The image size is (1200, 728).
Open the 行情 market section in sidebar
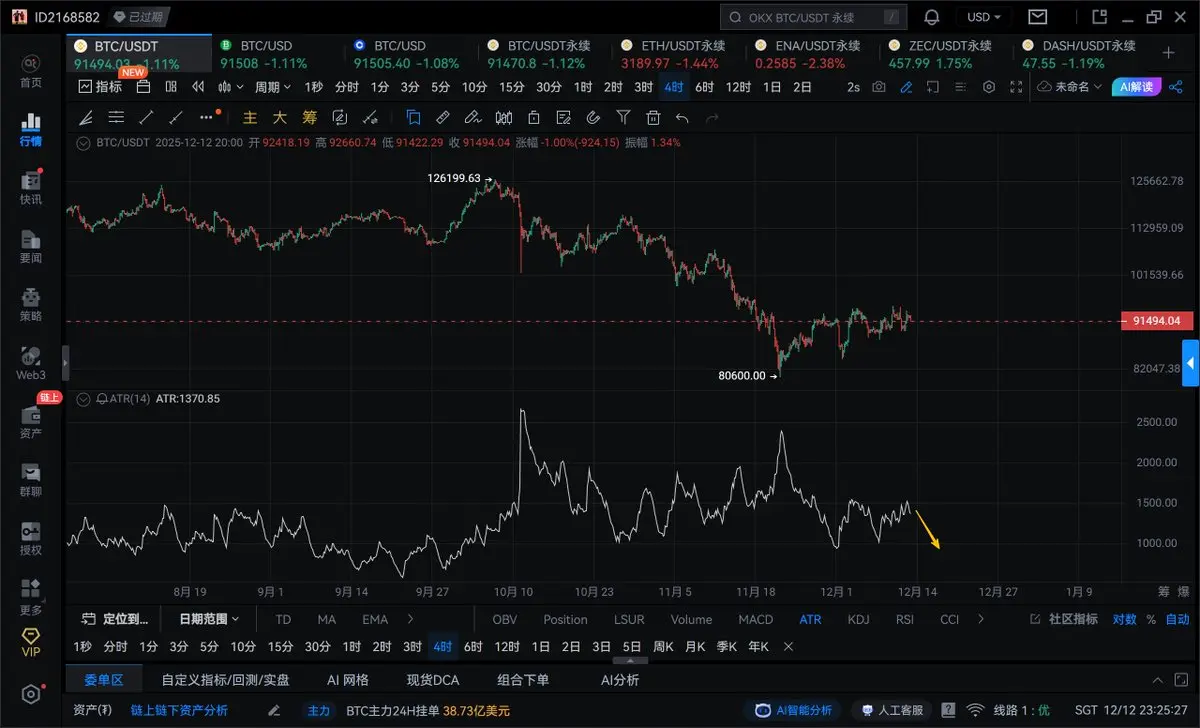tap(30, 130)
